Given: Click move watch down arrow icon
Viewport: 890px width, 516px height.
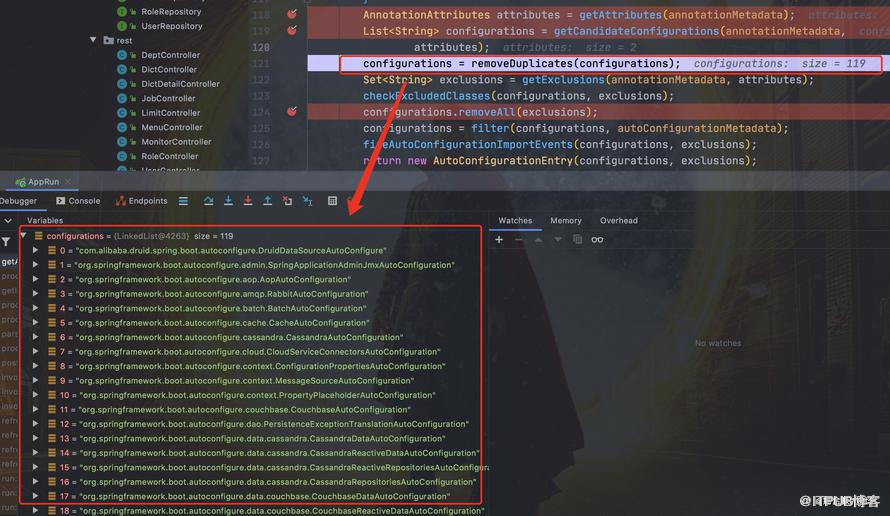Looking at the screenshot, I should point(558,240).
